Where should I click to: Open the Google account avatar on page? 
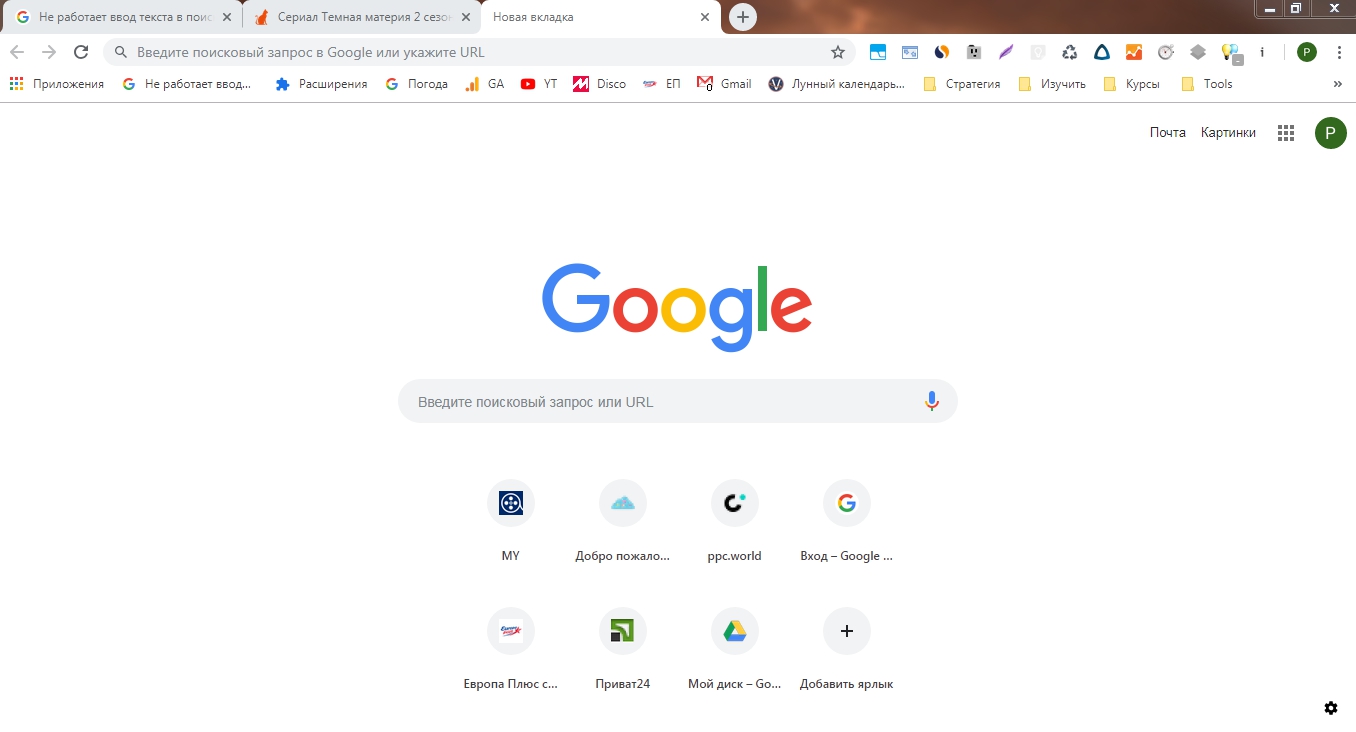(1330, 132)
